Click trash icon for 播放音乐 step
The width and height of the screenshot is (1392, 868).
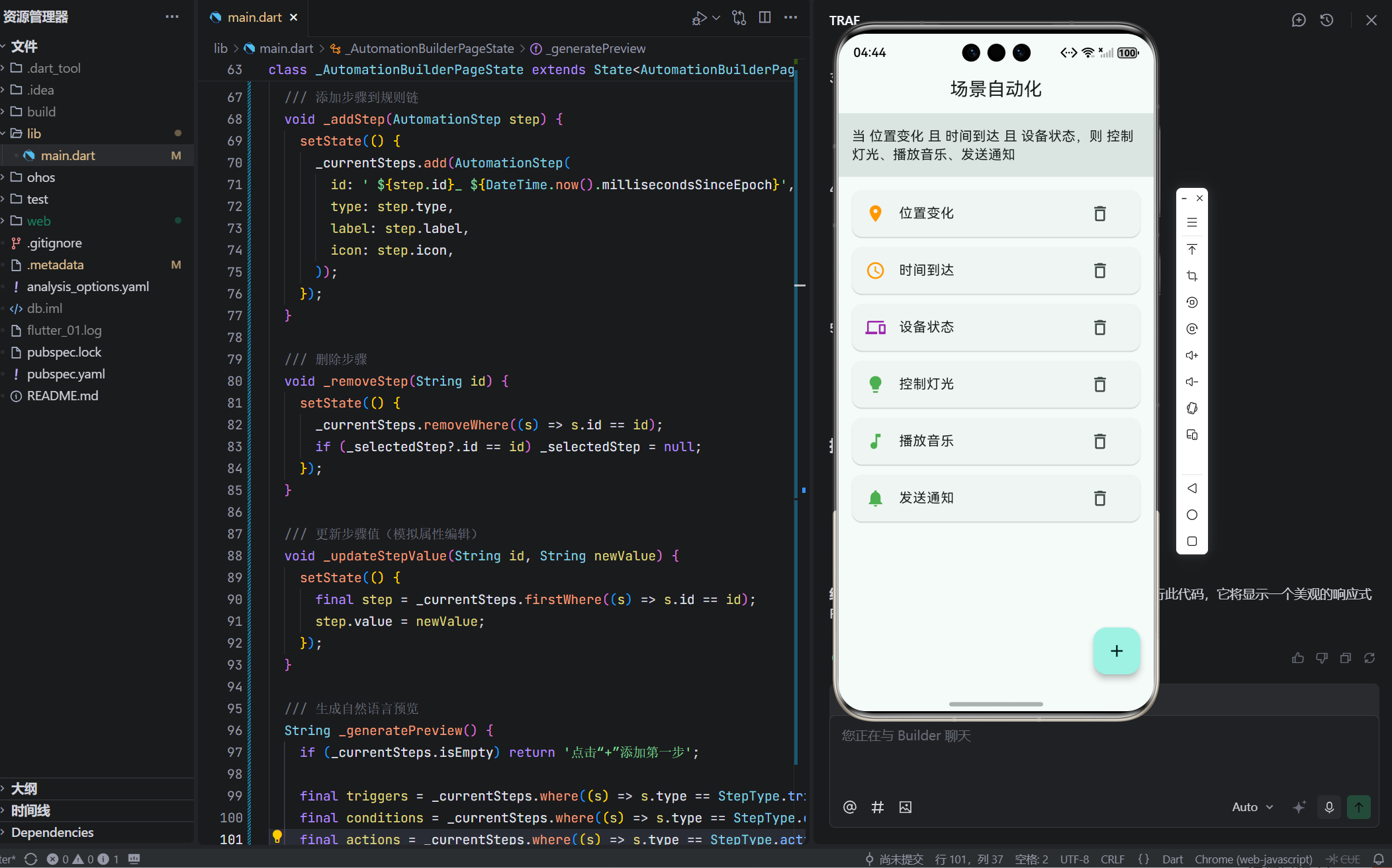pyautogui.click(x=1099, y=441)
